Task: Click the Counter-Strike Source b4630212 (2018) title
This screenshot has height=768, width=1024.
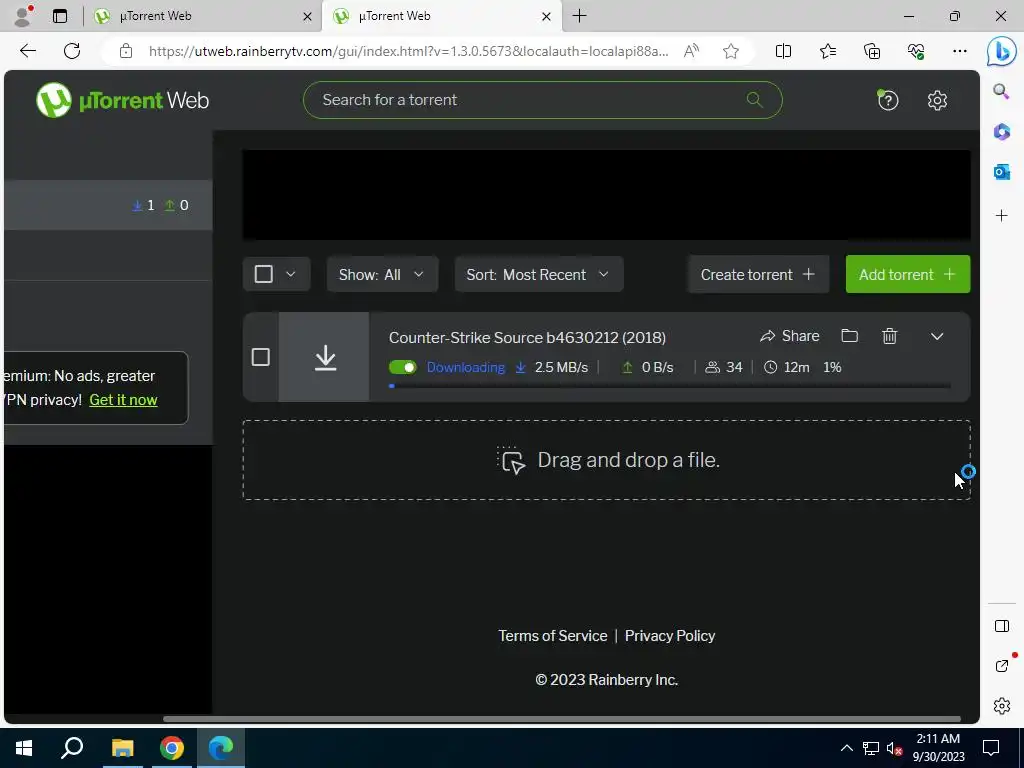Action: pos(528,337)
